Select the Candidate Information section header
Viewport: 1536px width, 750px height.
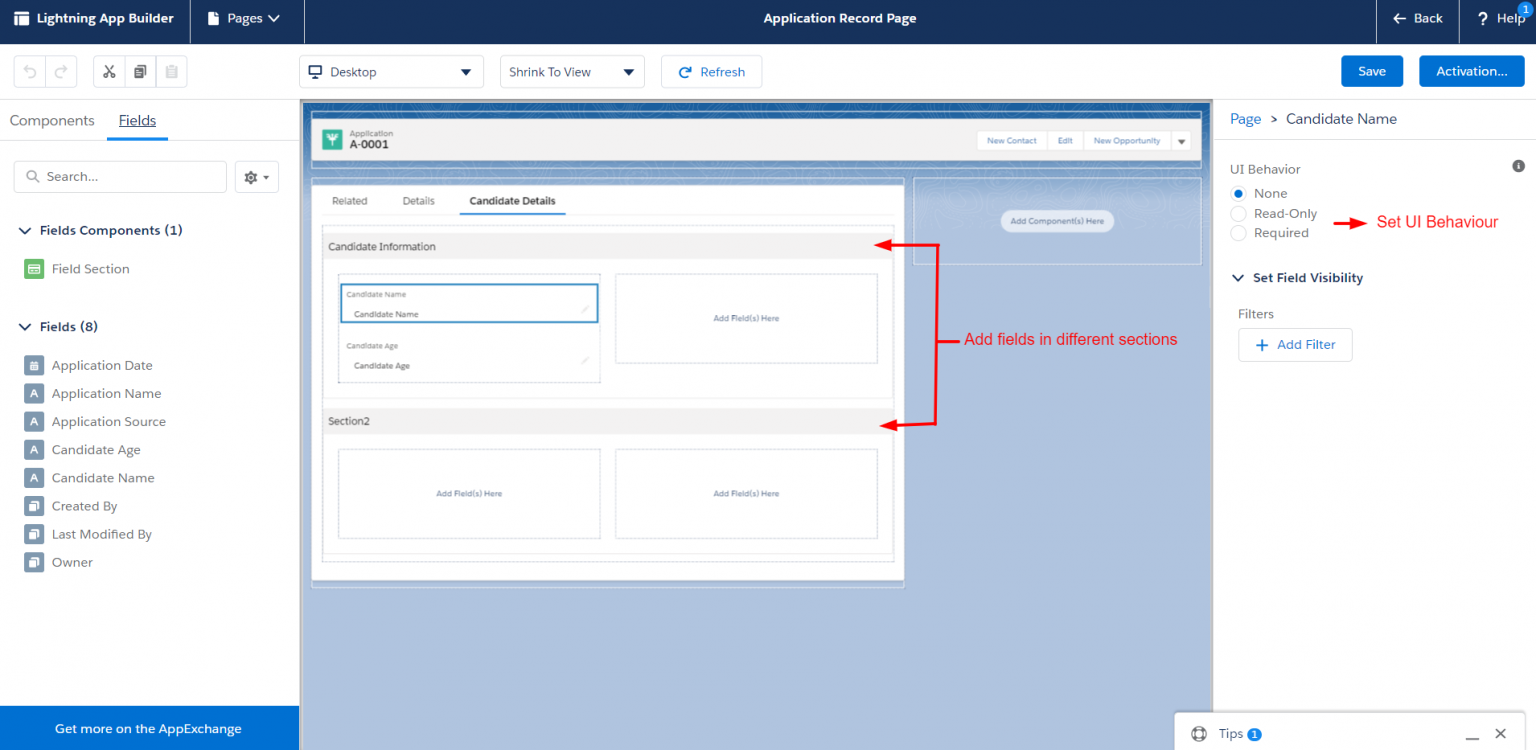point(606,247)
